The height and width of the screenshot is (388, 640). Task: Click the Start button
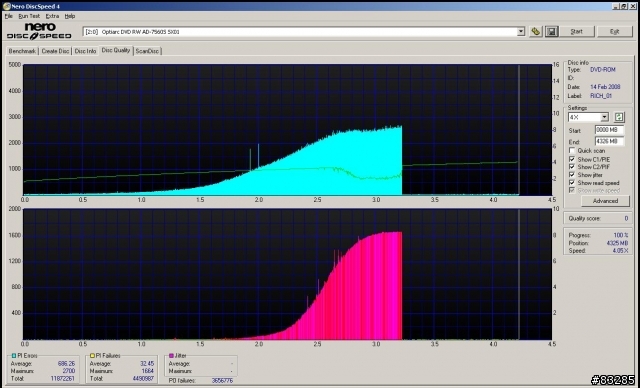tap(576, 31)
